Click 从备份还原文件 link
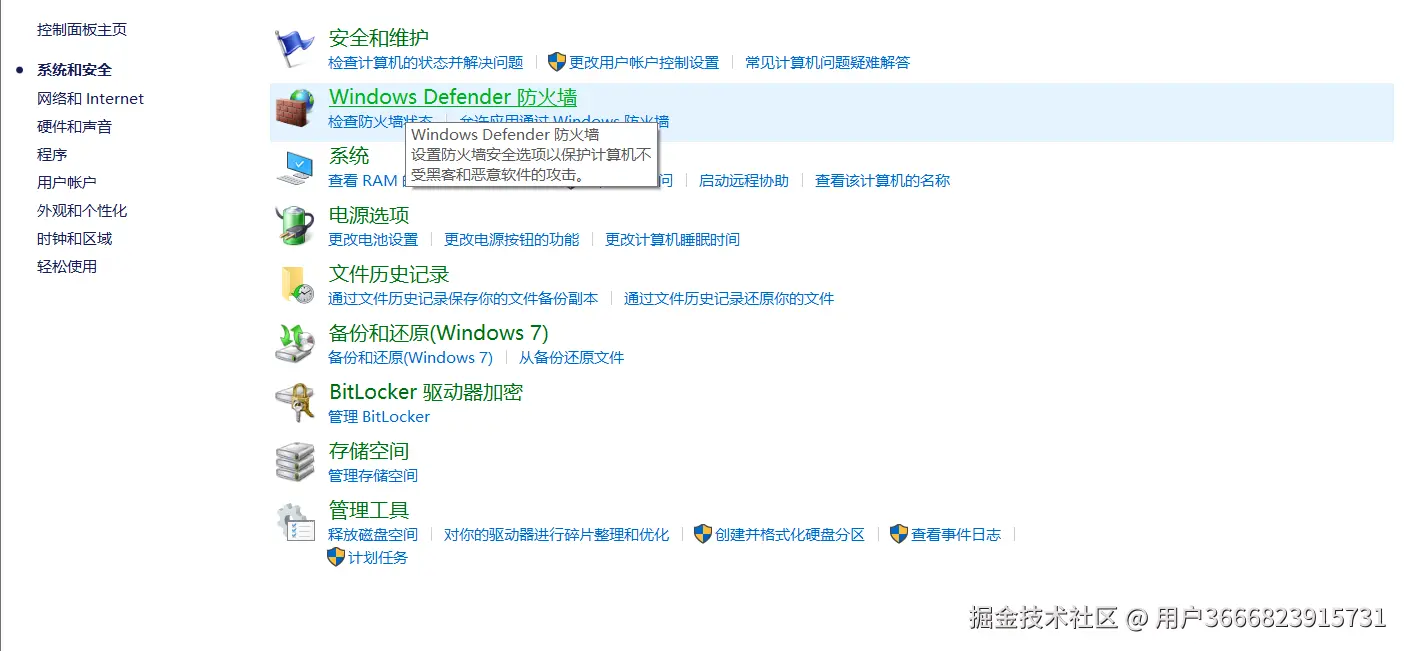 click(571, 357)
